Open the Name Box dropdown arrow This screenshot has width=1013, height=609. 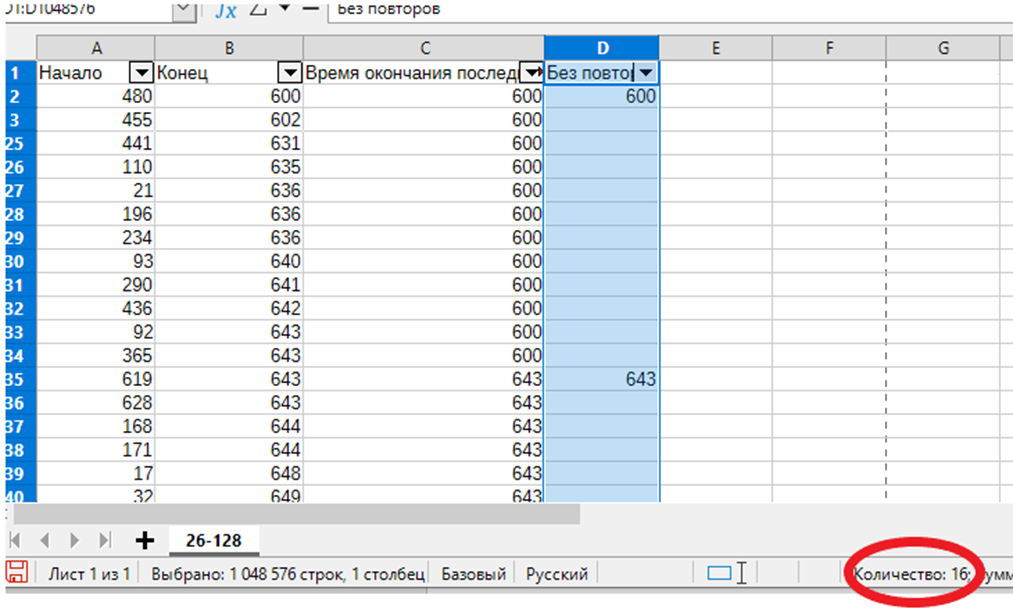click(x=185, y=10)
